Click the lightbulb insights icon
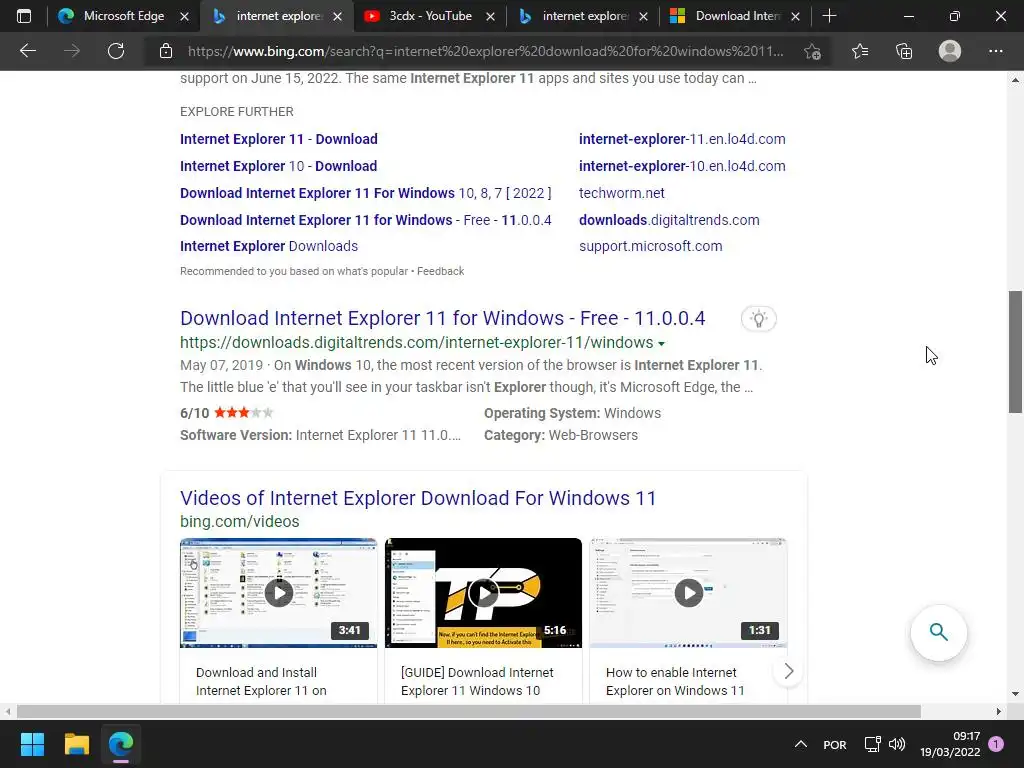Image resolution: width=1024 pixels, height=768 pixels. (x=758, y=319)
